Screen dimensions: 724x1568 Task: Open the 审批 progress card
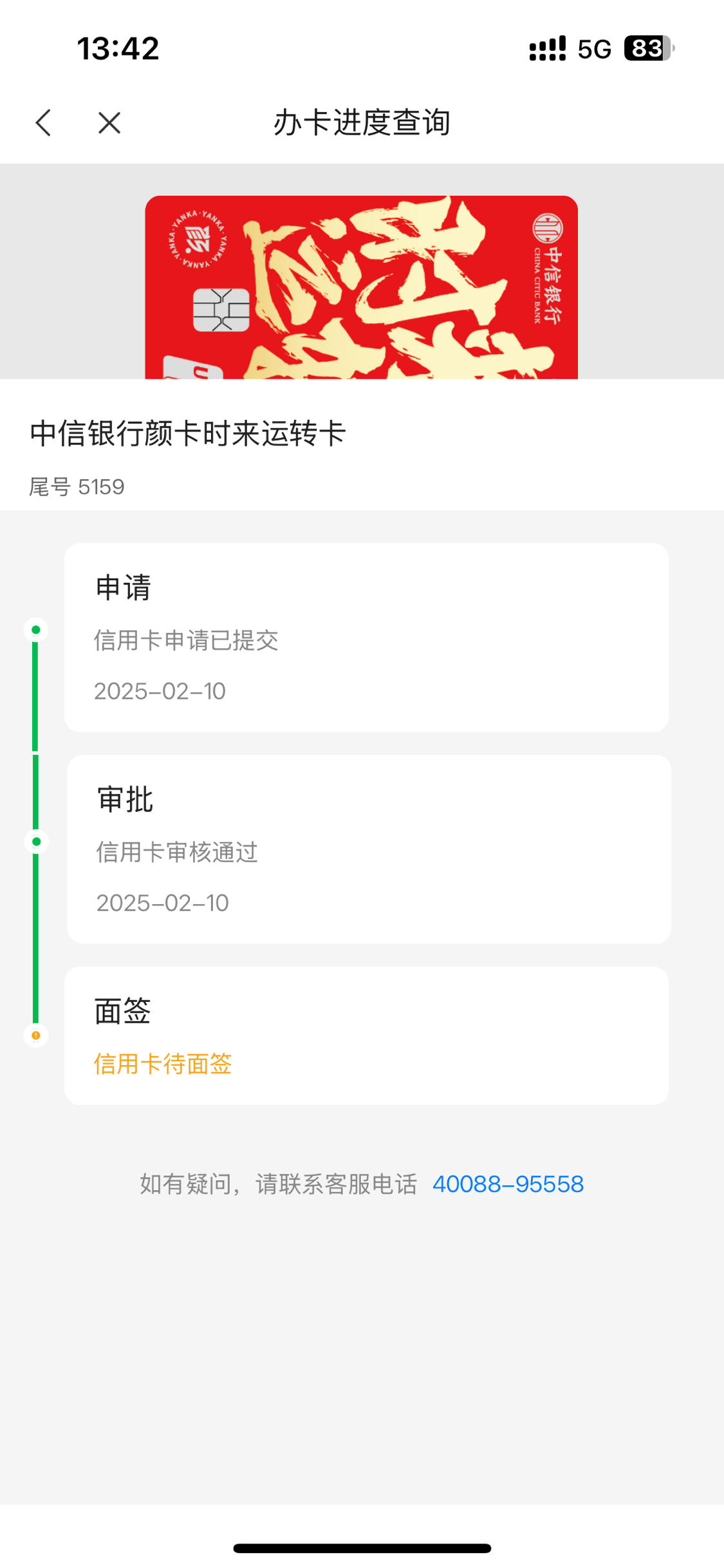click(x=369, y=849)
